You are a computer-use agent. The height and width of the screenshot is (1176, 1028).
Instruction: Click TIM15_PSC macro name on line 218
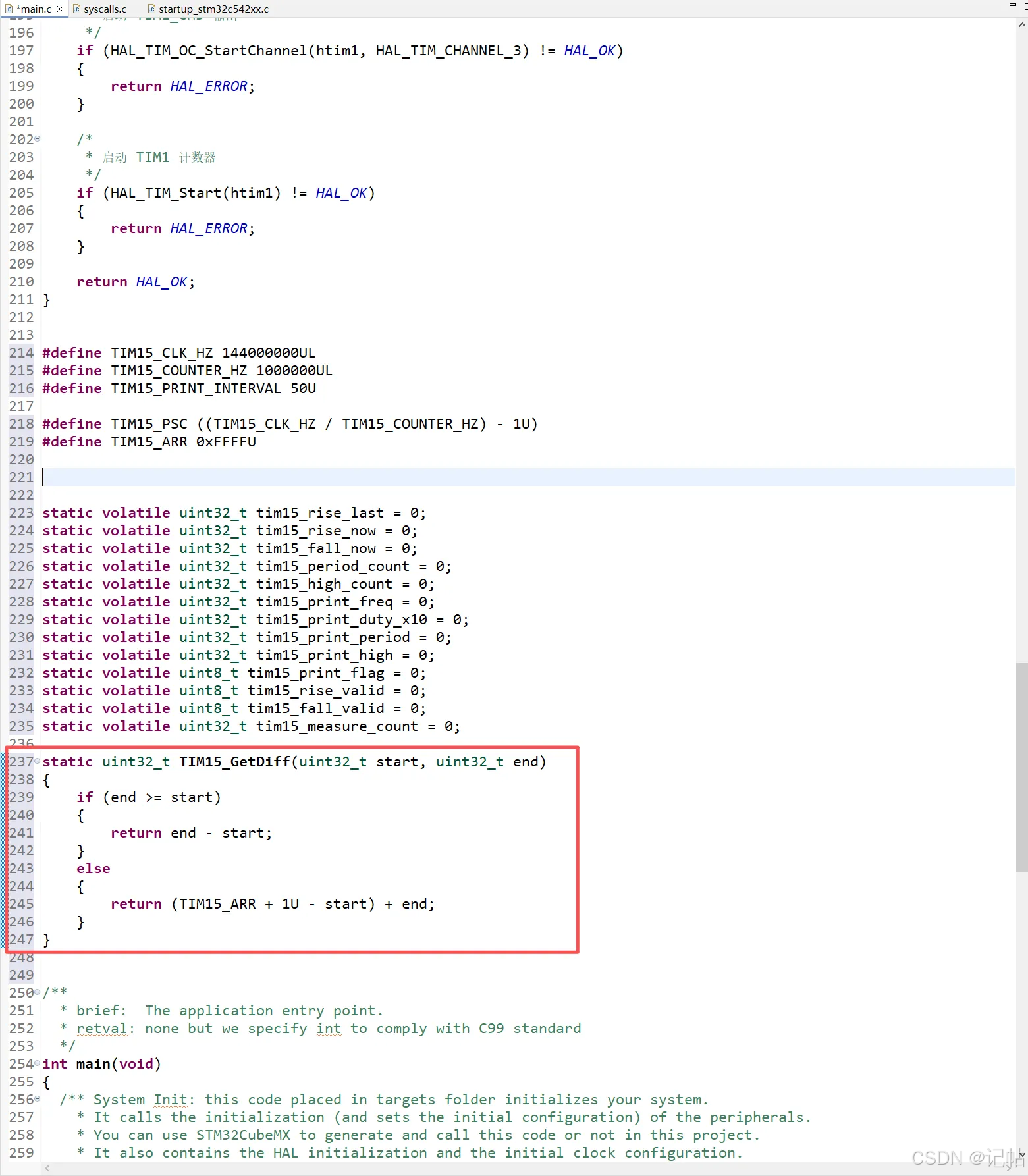point(149,424)
